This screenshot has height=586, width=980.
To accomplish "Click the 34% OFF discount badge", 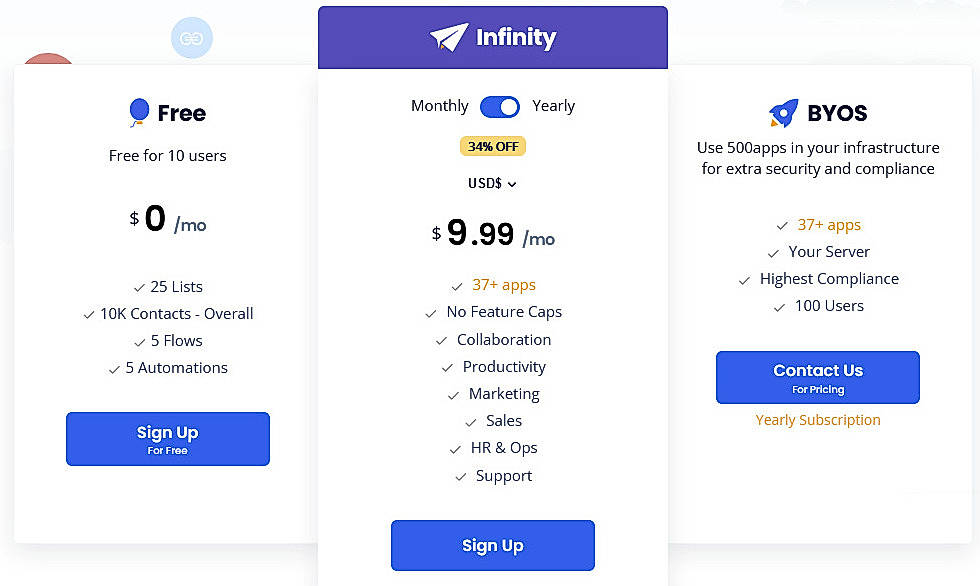I will (492, 146).
